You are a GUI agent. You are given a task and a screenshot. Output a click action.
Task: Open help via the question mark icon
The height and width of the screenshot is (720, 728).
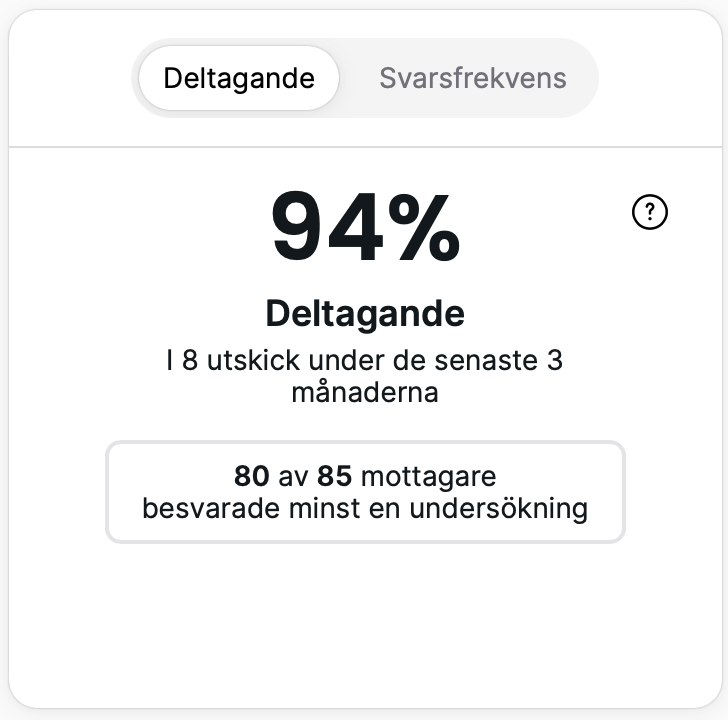click(650, 212)
